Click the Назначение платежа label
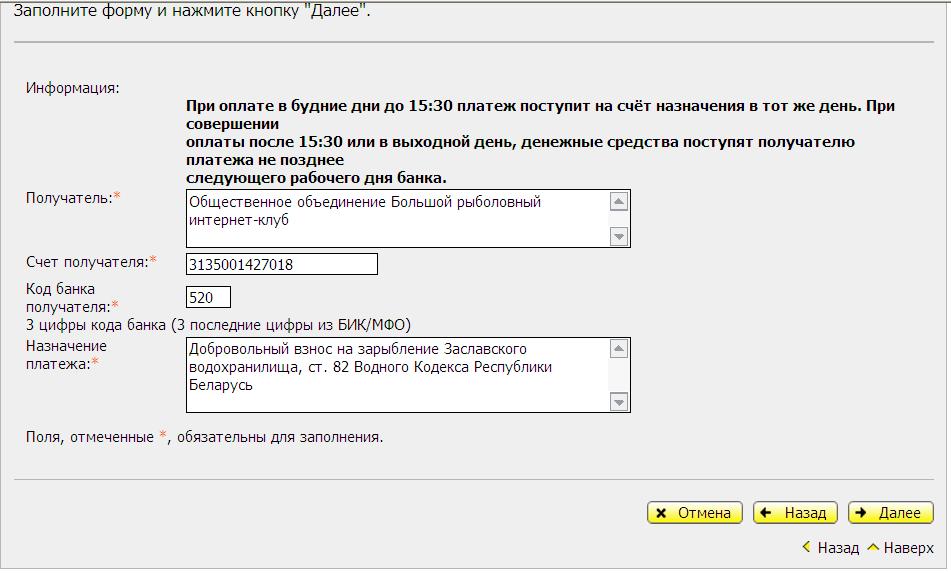Image resolution: width=951 pixels, height=573 pixels. [x=66, y=355]
